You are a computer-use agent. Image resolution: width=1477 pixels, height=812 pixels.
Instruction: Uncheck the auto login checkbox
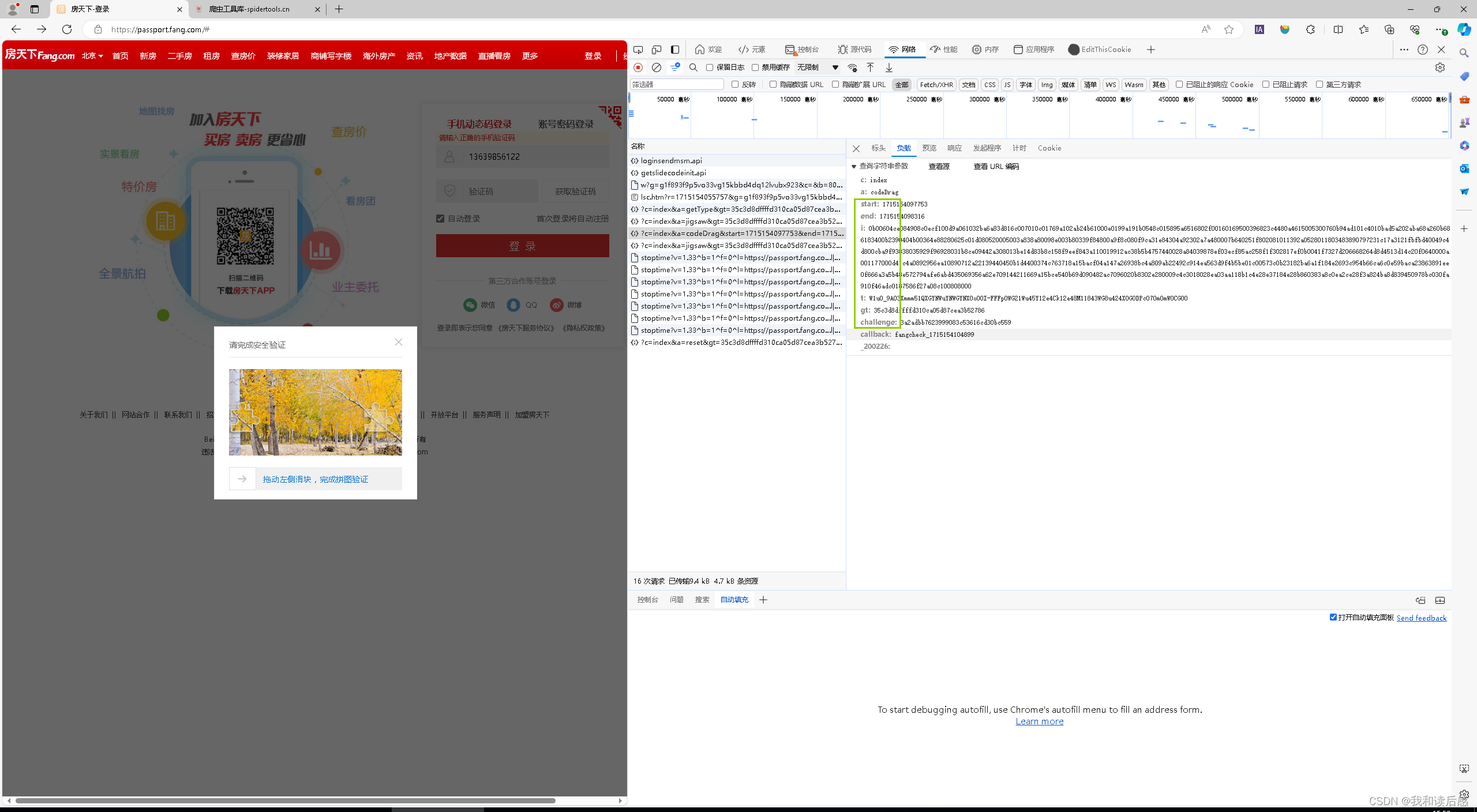(x=440, y=219)
